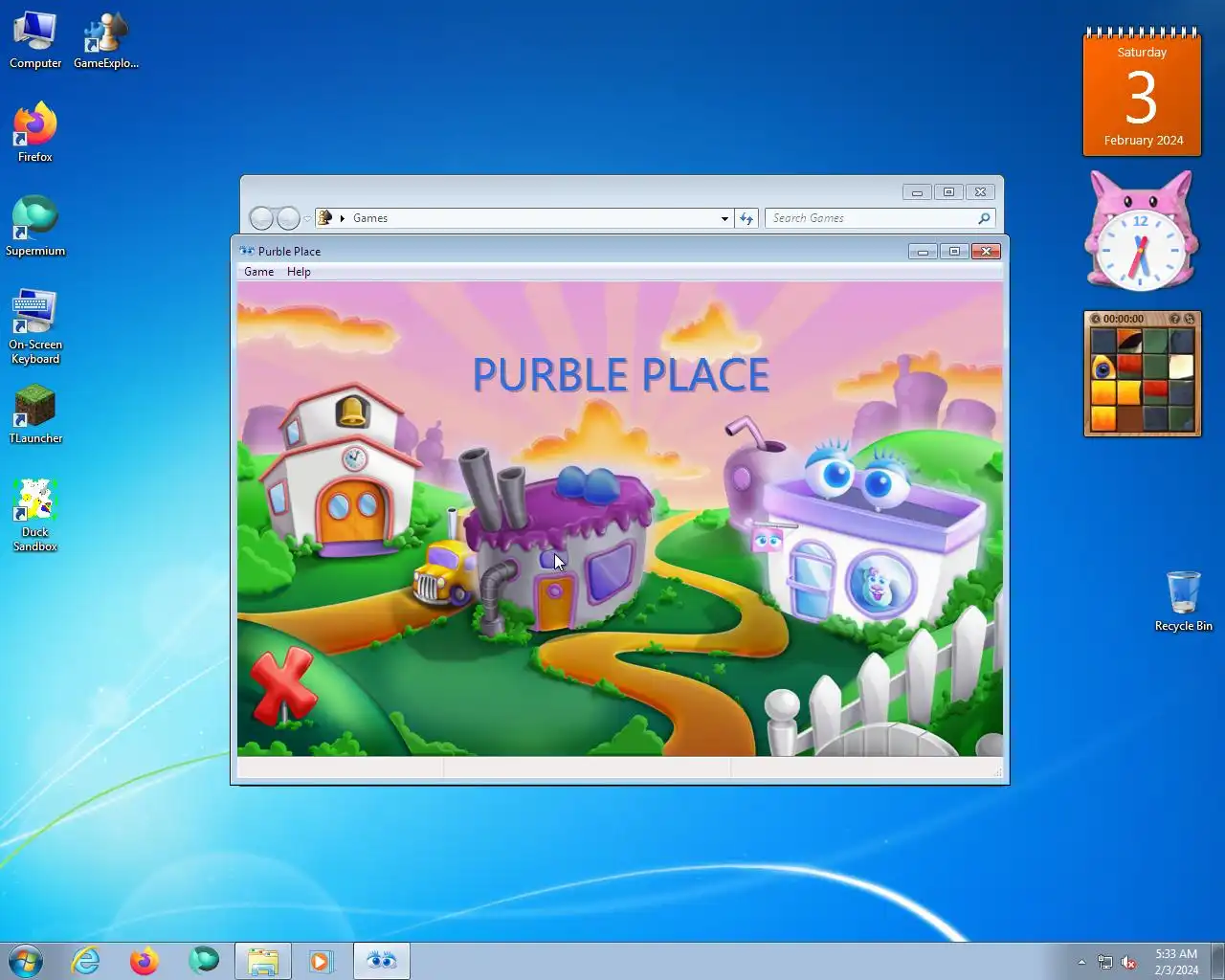This screenshot has width=1225, height=980.
Task: Close the Games explorer window
Action: (x=980, y=192)
